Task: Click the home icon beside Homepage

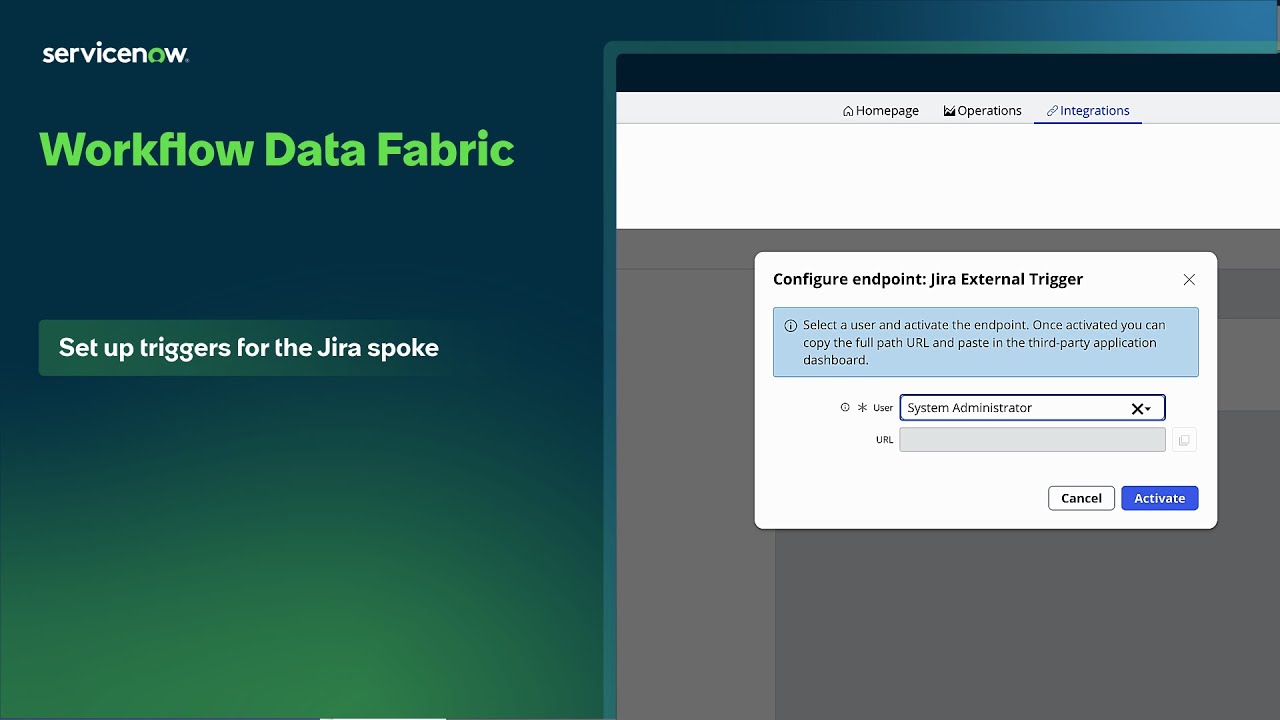Action: (848, 110)
